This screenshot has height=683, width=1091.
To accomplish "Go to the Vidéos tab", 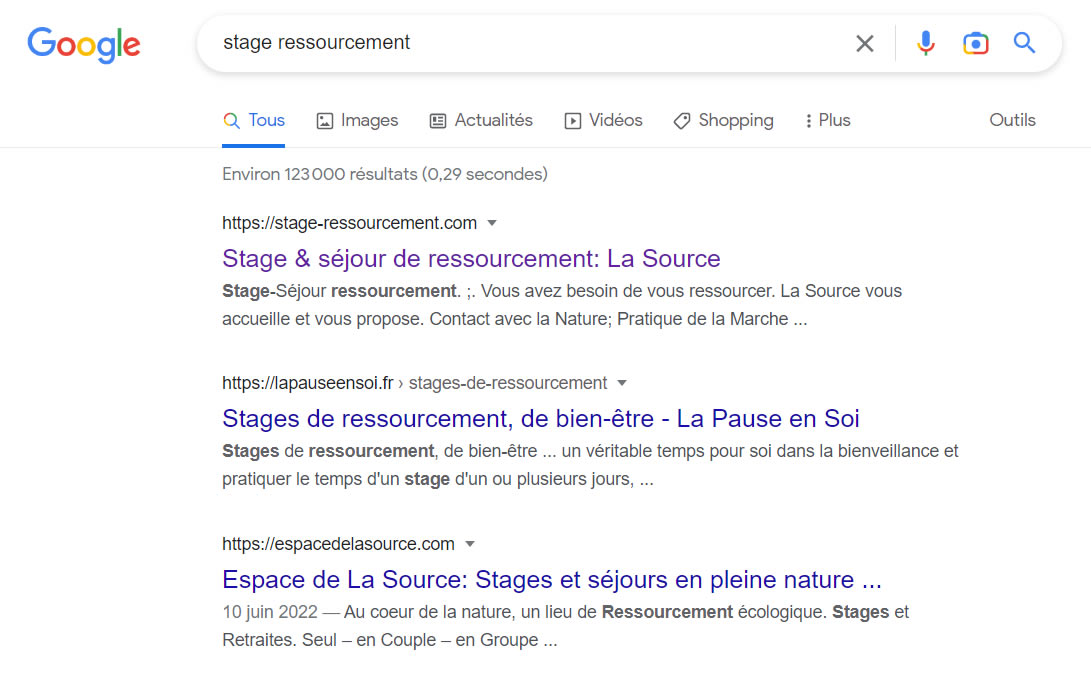I will (x=603, y=121).
